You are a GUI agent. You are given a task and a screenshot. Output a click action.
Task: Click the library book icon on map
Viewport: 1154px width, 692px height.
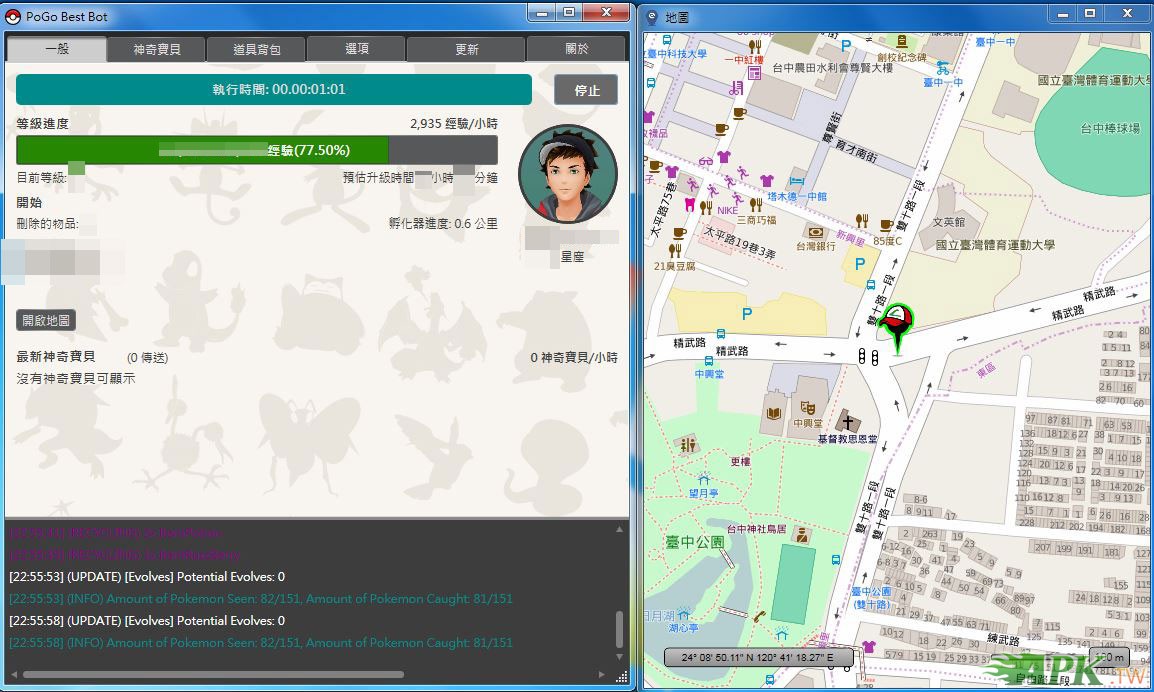pyautogui.click(x=772, y=412)
